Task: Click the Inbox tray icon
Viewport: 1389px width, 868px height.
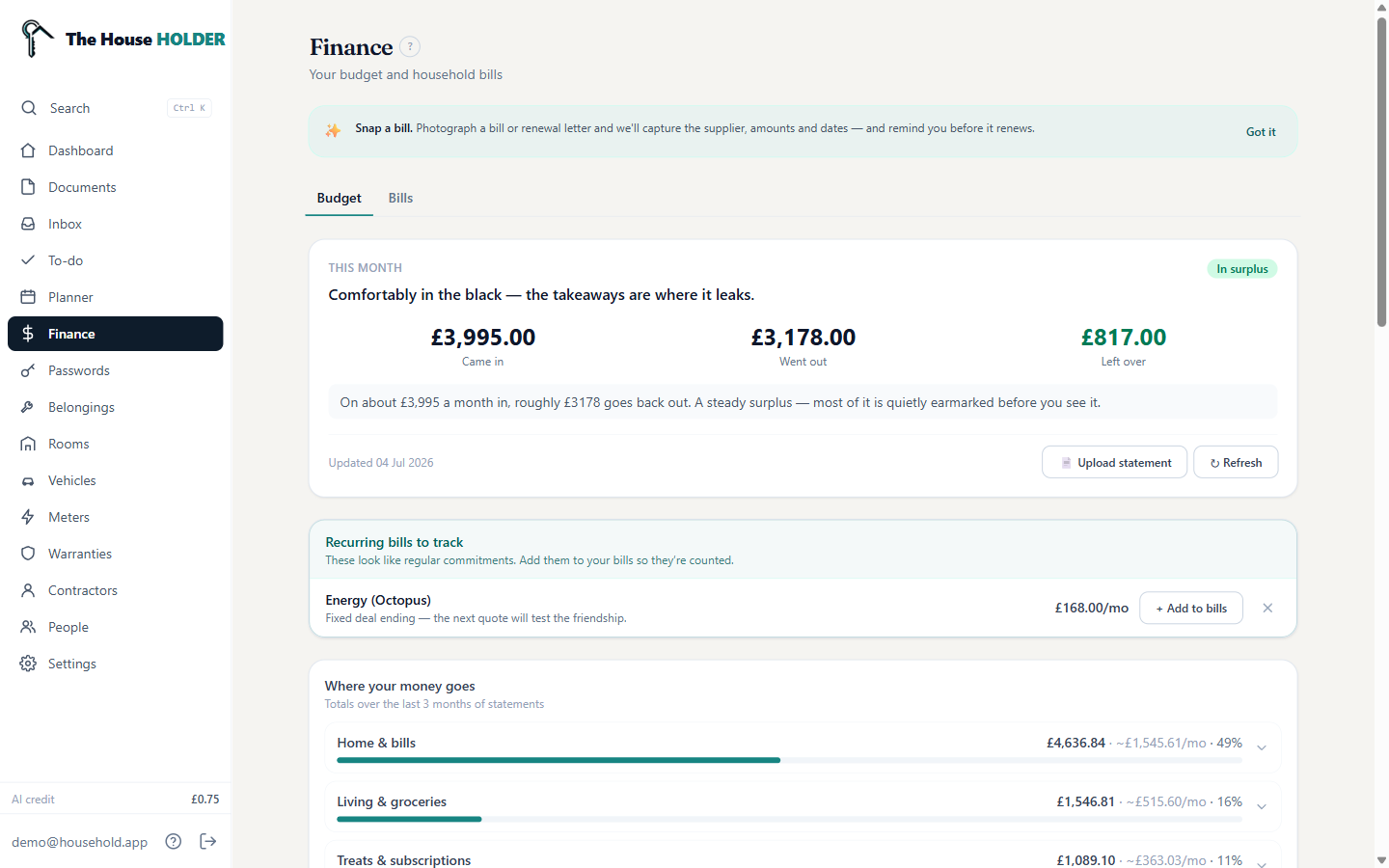Action: click(28, 224)
